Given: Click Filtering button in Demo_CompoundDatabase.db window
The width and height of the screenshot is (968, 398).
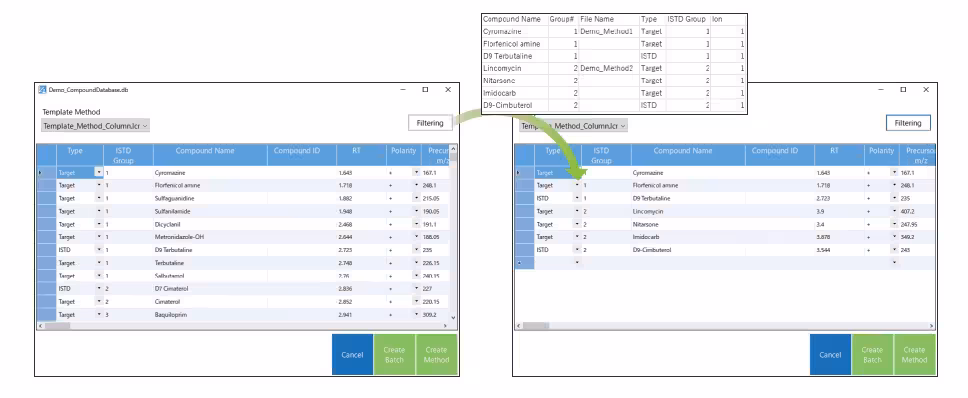Looking at the screenshot, I should pos(430,123).
